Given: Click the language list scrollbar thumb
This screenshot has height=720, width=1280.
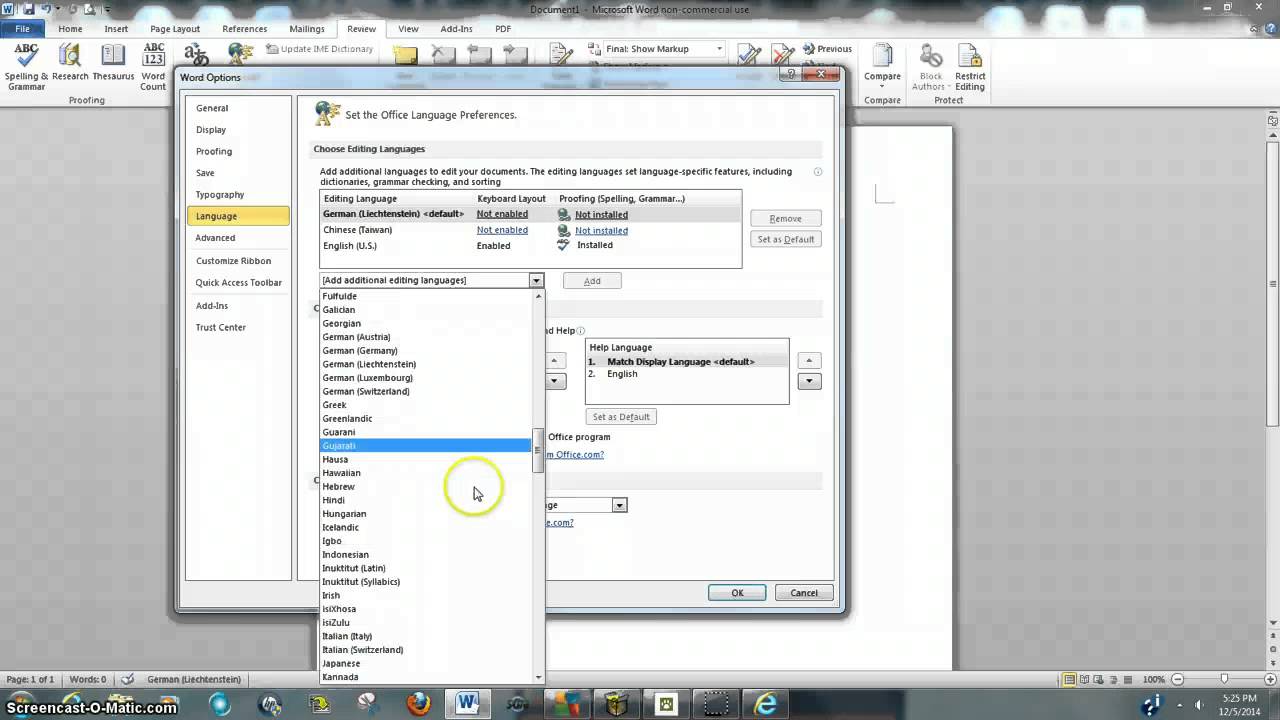Looking at the screenshot, I should point(538,450).
